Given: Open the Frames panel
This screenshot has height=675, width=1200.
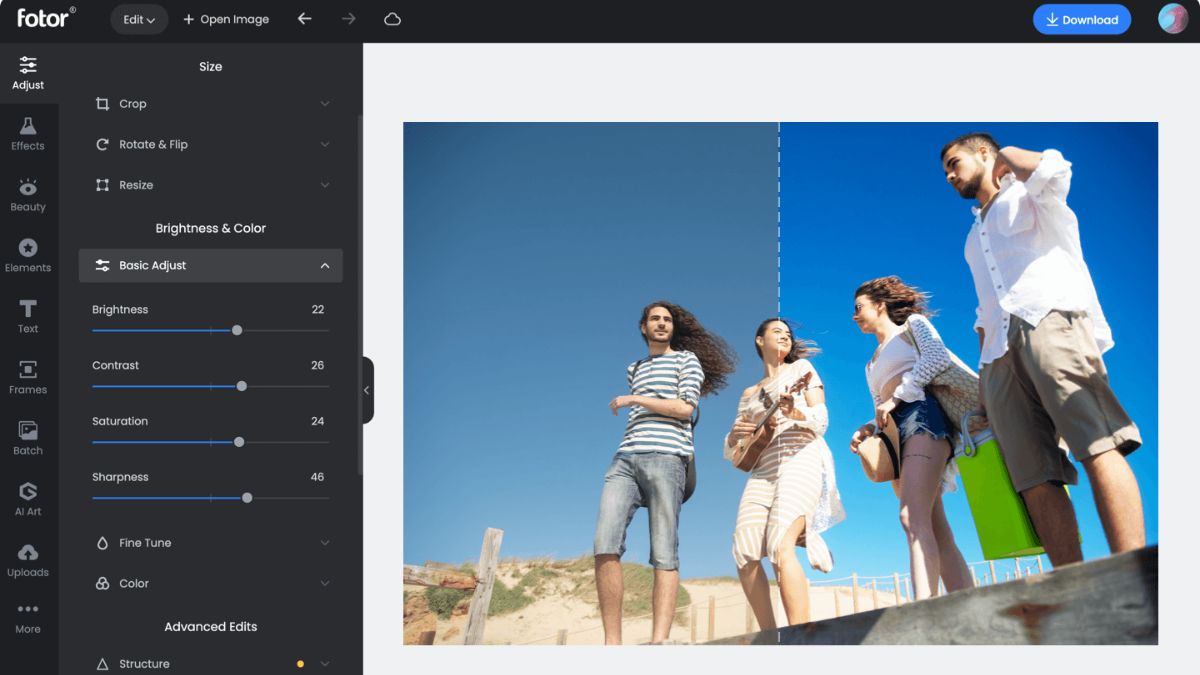Looking at the screenshot, I should pyautogui.click(x=28, y=377).
